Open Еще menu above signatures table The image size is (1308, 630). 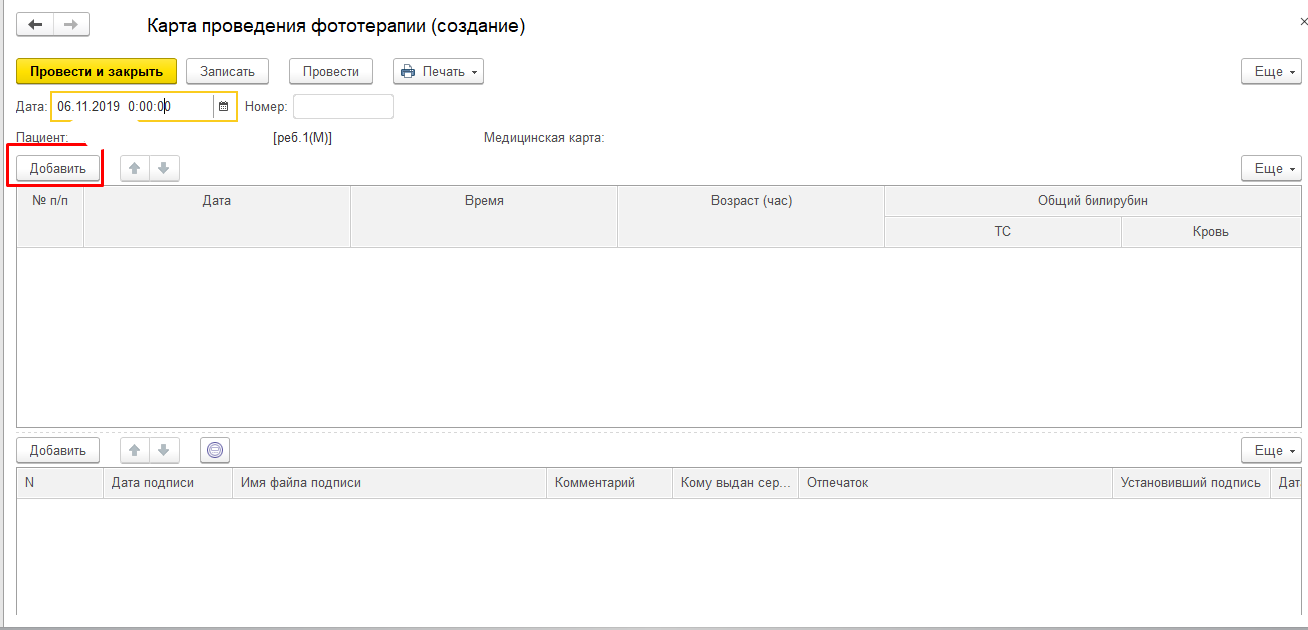click(x=1271, y=451)
